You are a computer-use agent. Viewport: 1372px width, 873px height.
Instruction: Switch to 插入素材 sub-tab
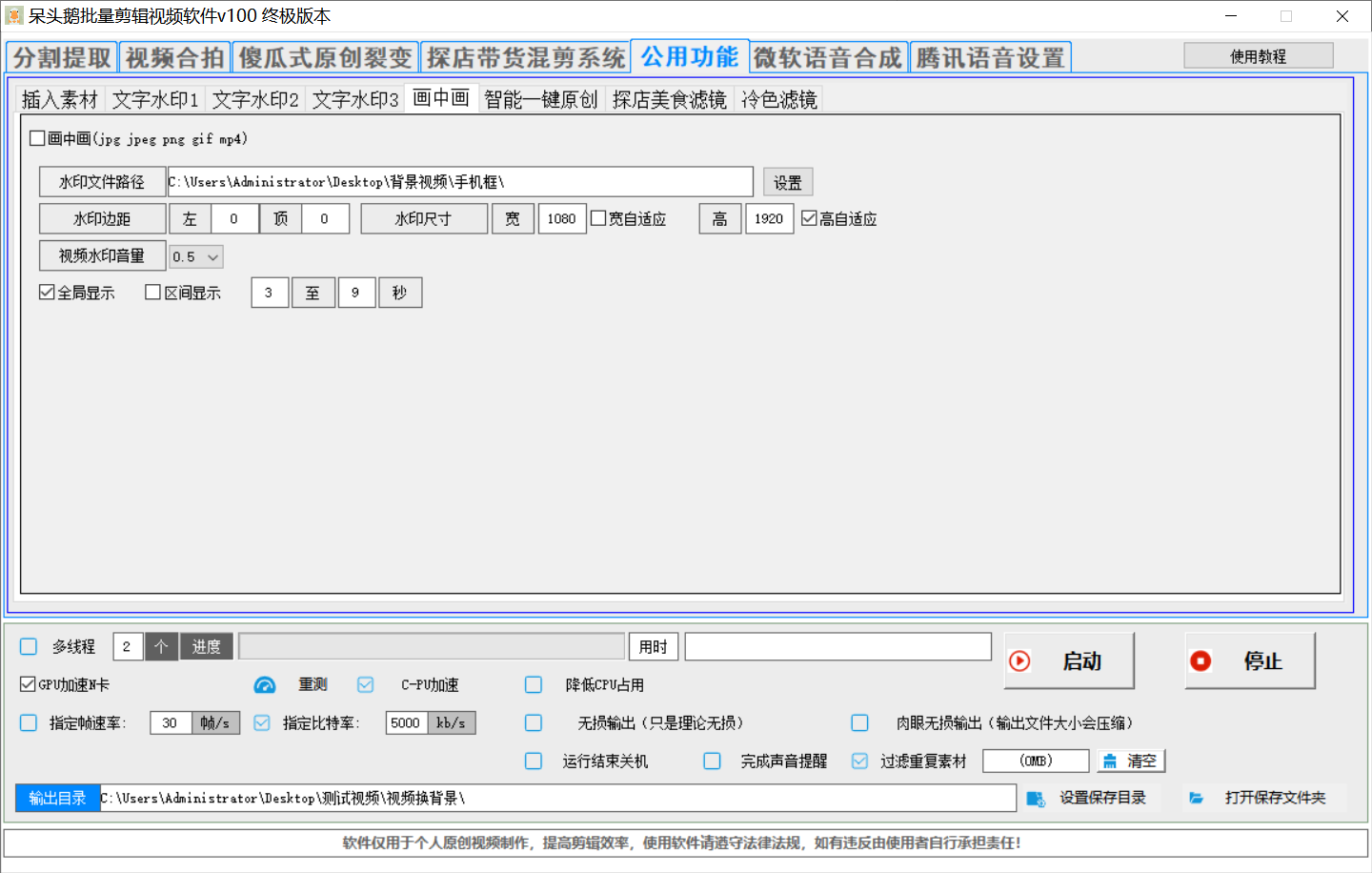tap(60, 99)
